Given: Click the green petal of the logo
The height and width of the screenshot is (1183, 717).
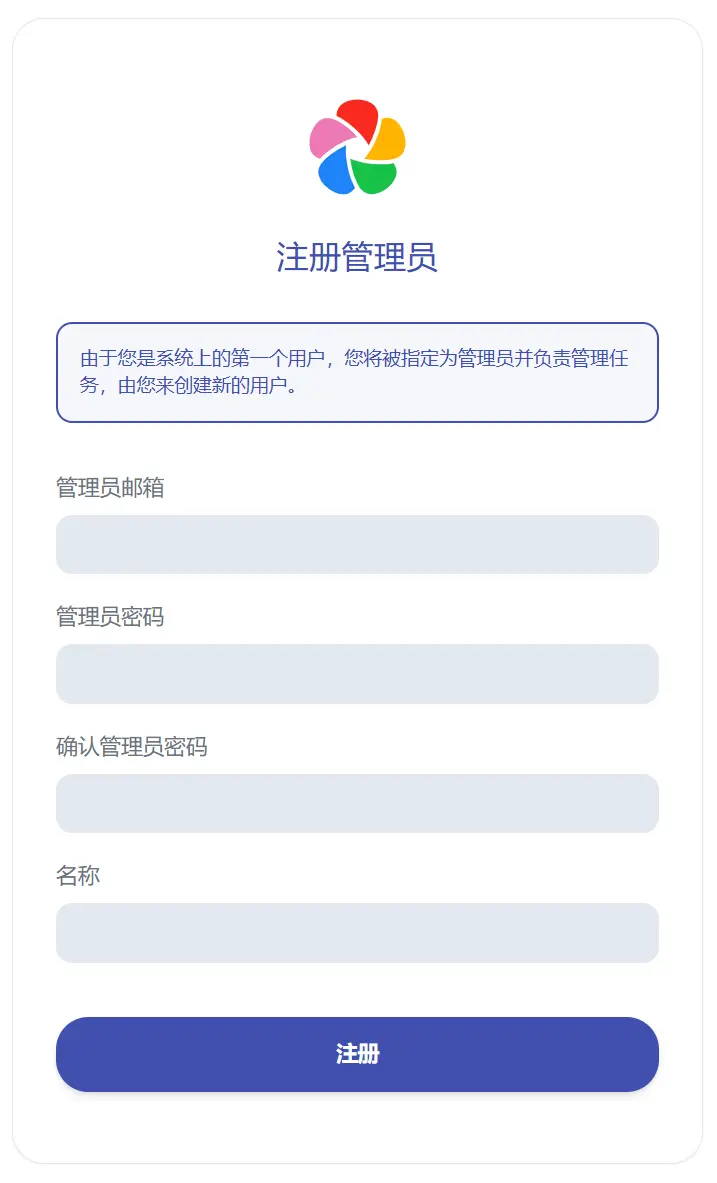Looking at the screenshot, I should coord(375,176).
